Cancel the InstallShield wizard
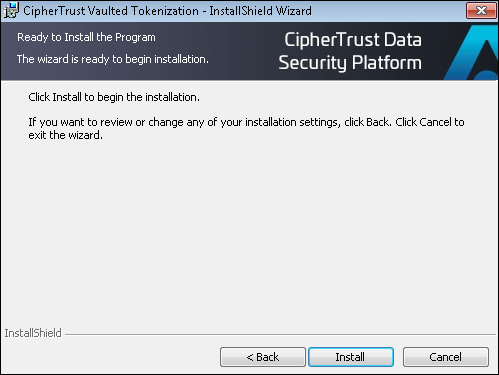Image resolution: width=499 pixels, height=375 pixels. [446, 357]
